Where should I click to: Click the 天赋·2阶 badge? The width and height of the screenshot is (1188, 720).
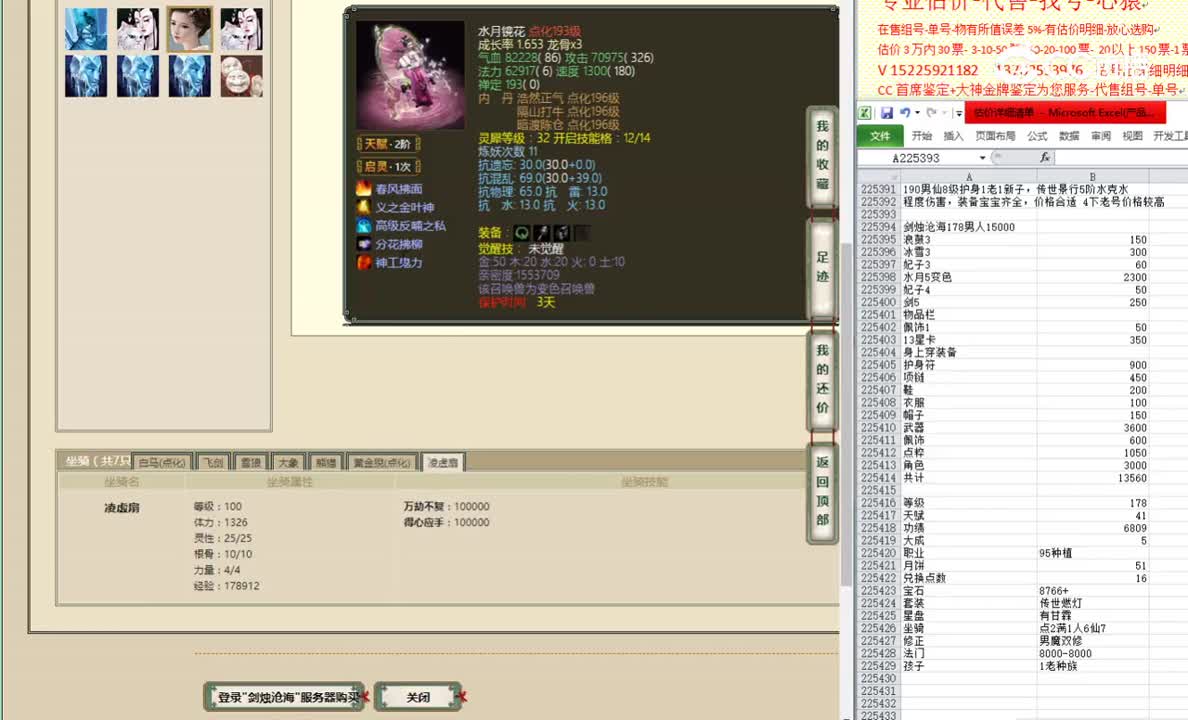pos(388,144)
